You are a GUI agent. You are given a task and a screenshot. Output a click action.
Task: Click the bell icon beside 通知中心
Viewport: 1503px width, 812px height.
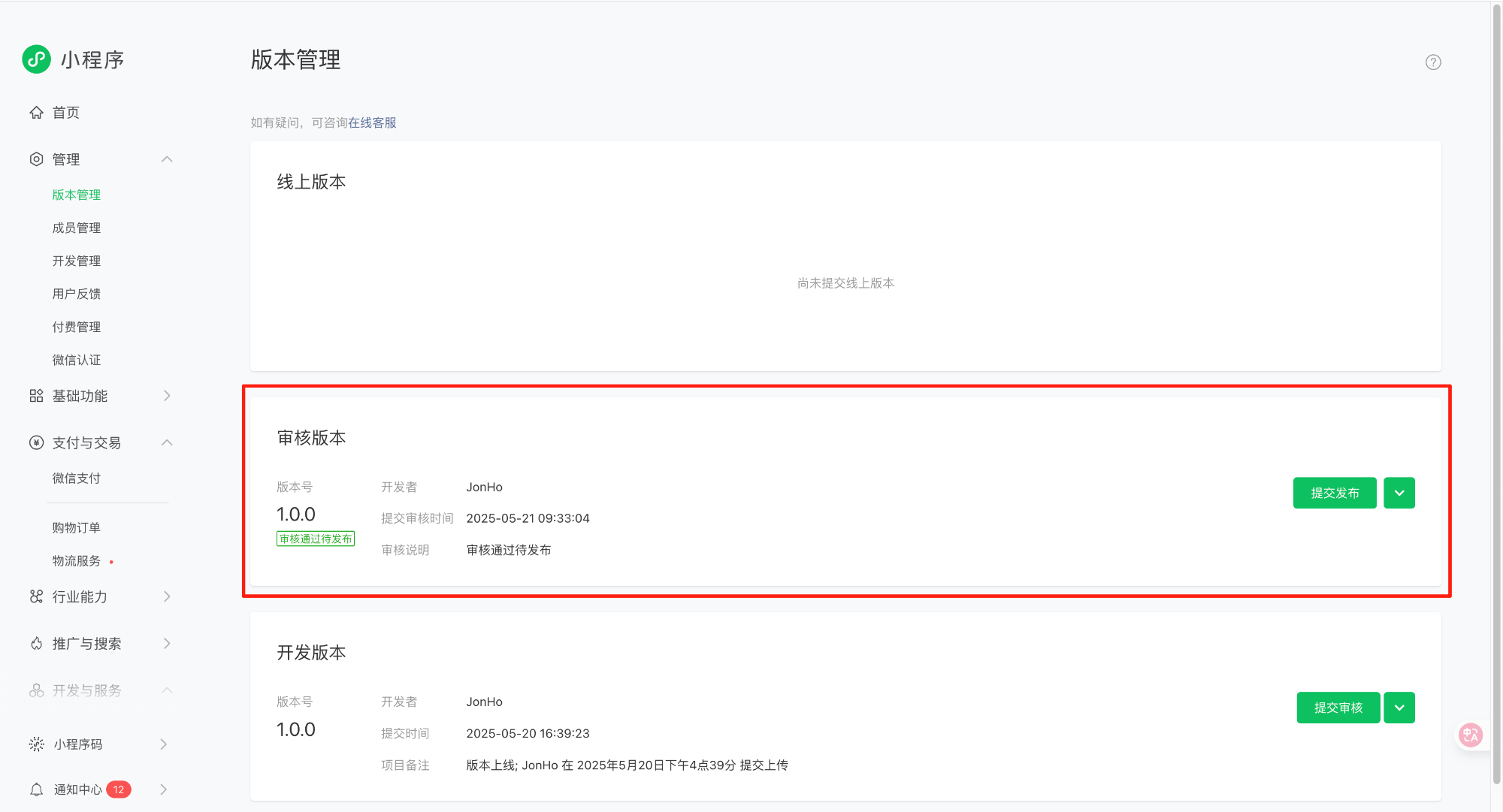pos(36,789)
